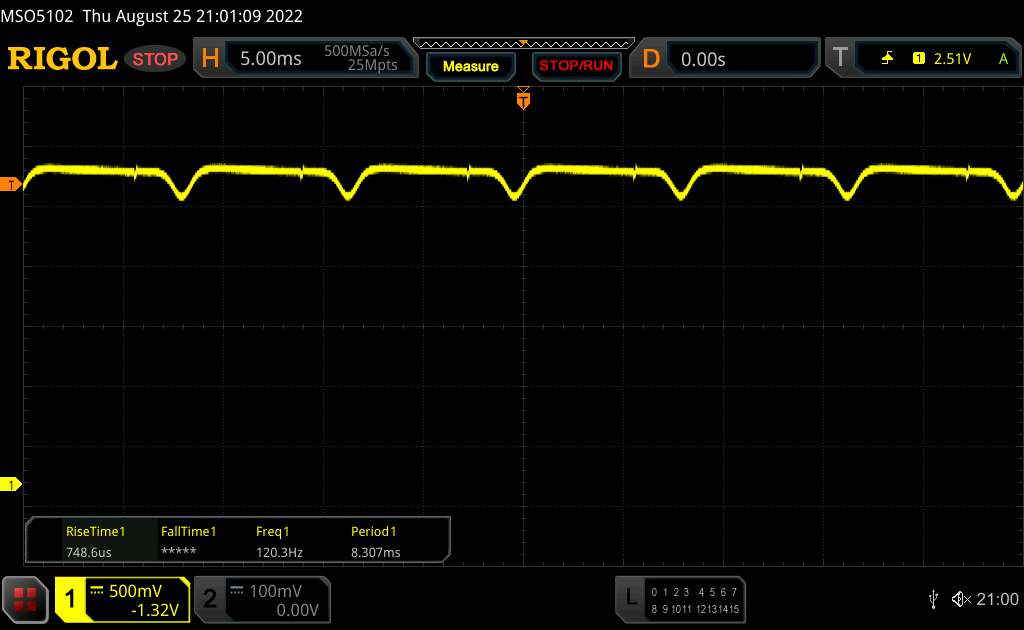Click the trigger source channel 1 badge
The image size is (1024, 630).
(x=919, y=59)
